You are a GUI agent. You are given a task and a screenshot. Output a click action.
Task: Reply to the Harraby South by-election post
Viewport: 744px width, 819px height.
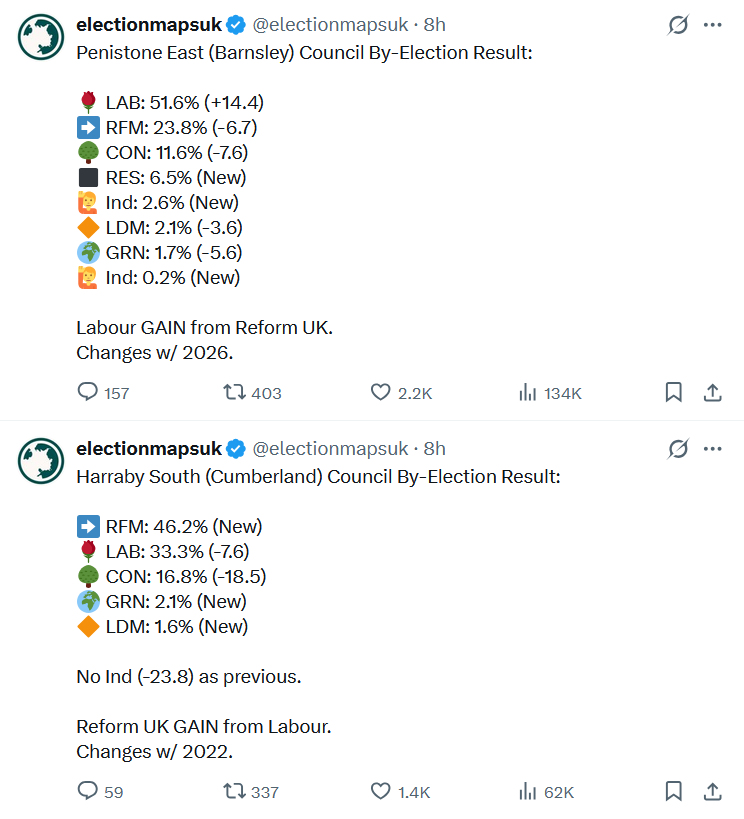(x=100, y=791)
